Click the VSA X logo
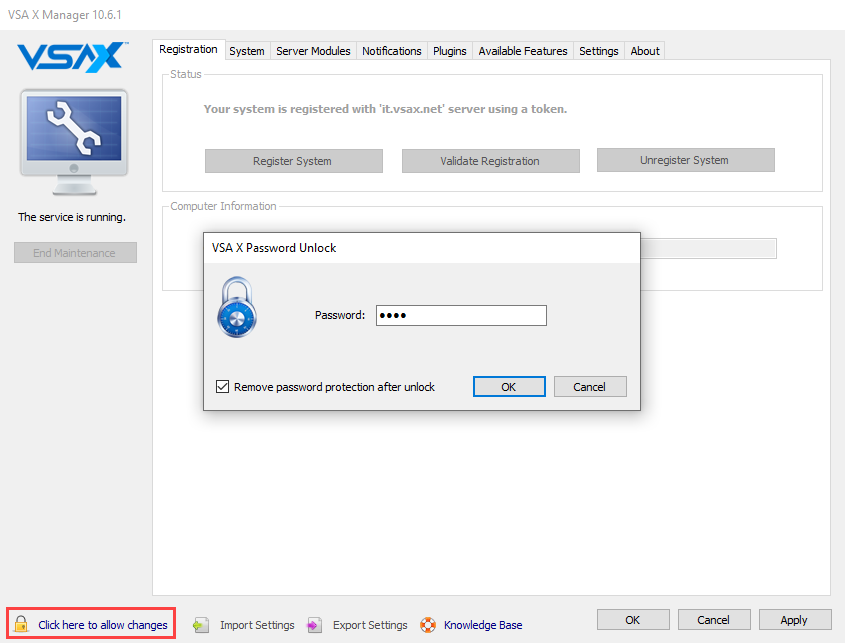This screenshot has height=643, width=845. point(73,57)
